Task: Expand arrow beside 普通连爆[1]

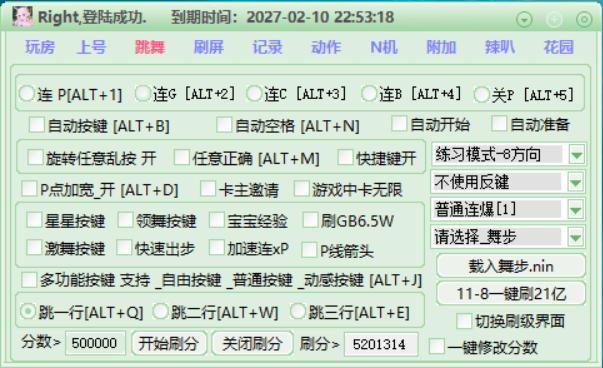Action: pos(576,210)
